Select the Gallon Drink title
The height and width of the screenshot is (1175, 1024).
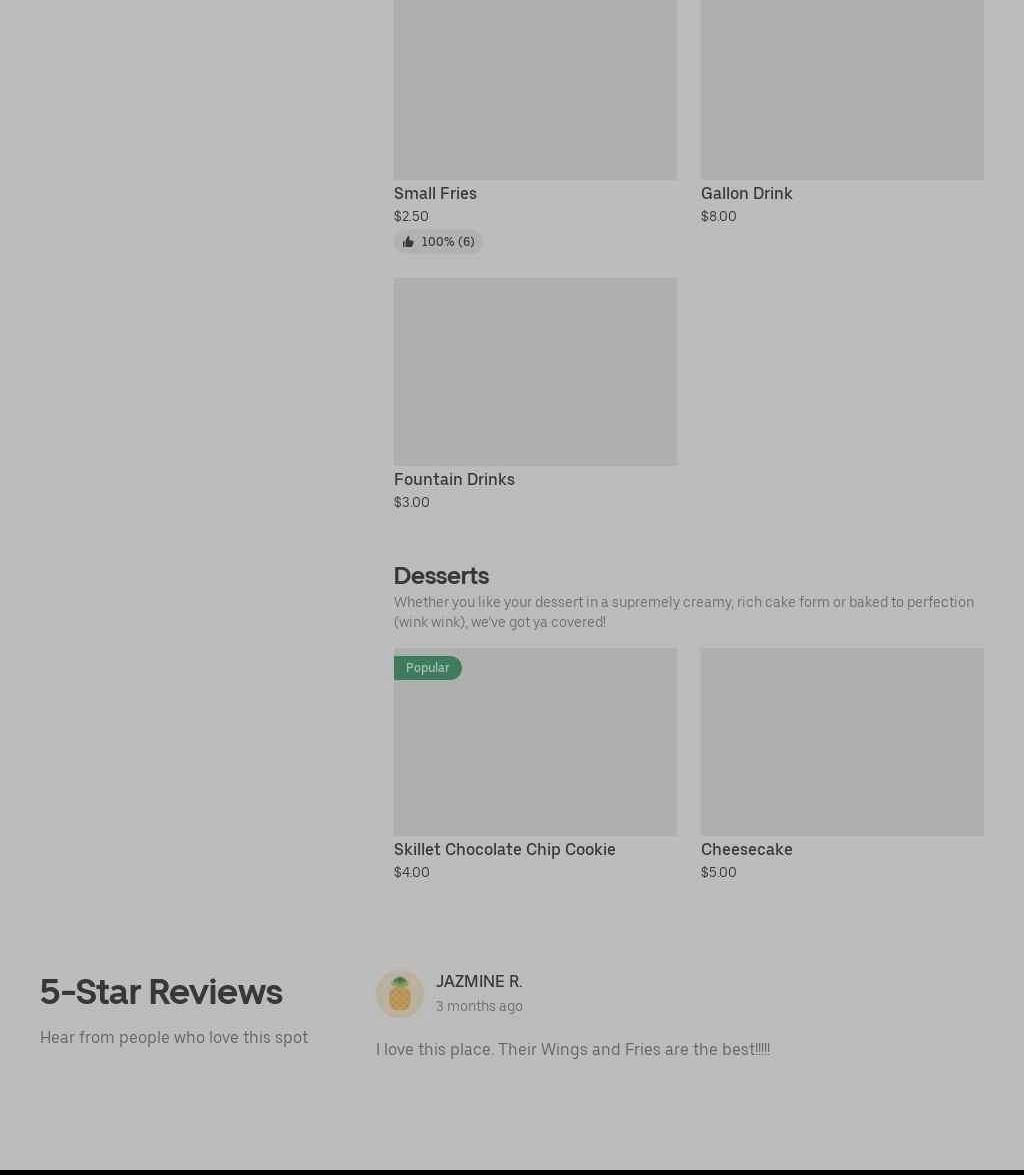click(747, 193)
